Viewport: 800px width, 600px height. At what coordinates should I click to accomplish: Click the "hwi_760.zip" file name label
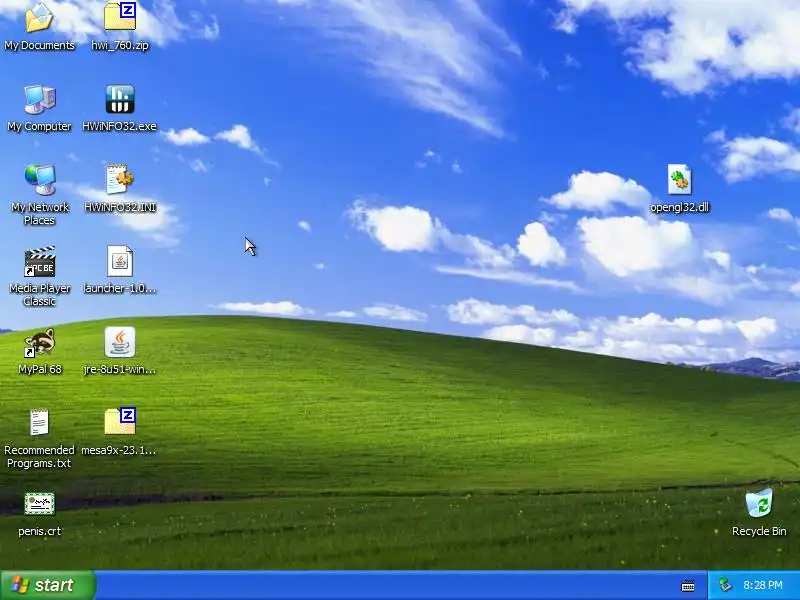point(120,45)
